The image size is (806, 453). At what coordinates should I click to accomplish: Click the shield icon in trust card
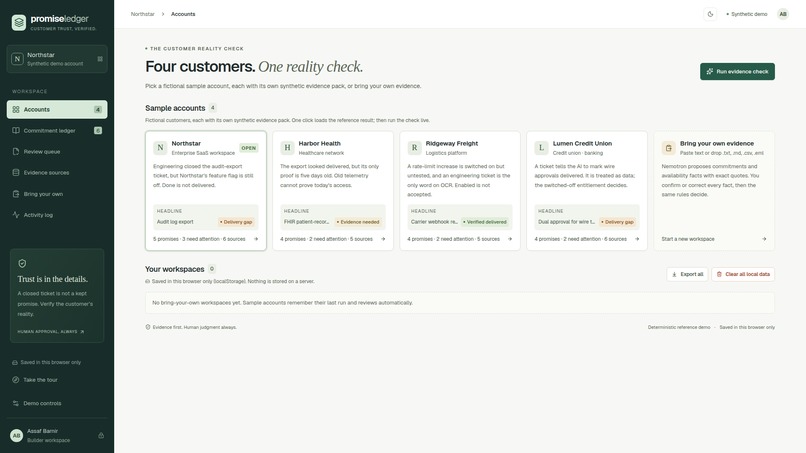(x=22, y=263)
